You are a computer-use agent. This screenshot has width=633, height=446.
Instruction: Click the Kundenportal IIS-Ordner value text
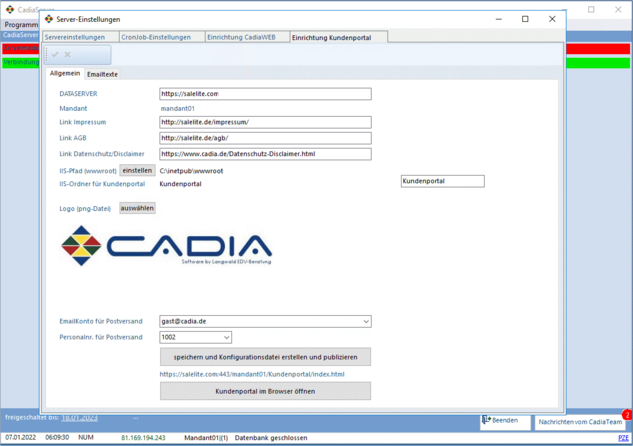click(x=180, y=184)
